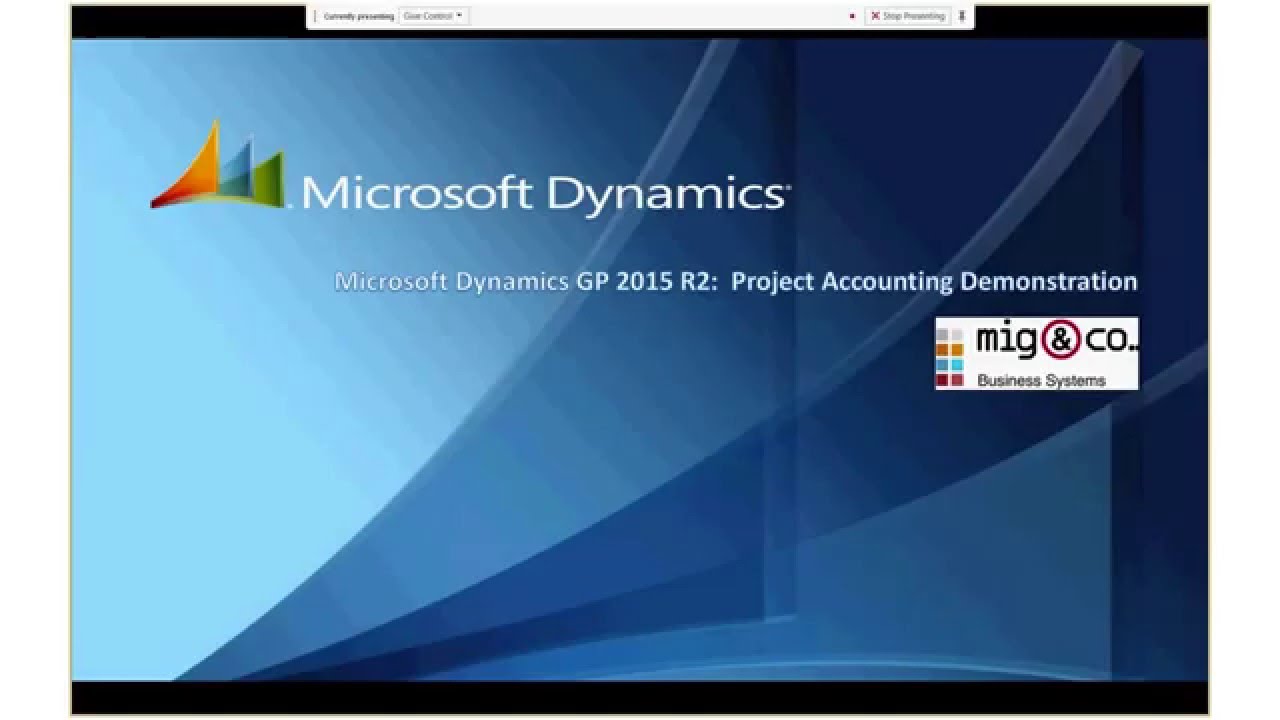Screen dimensions: 1280x720
Task: Open the Give Control dropdown
Action: point(433,16)
